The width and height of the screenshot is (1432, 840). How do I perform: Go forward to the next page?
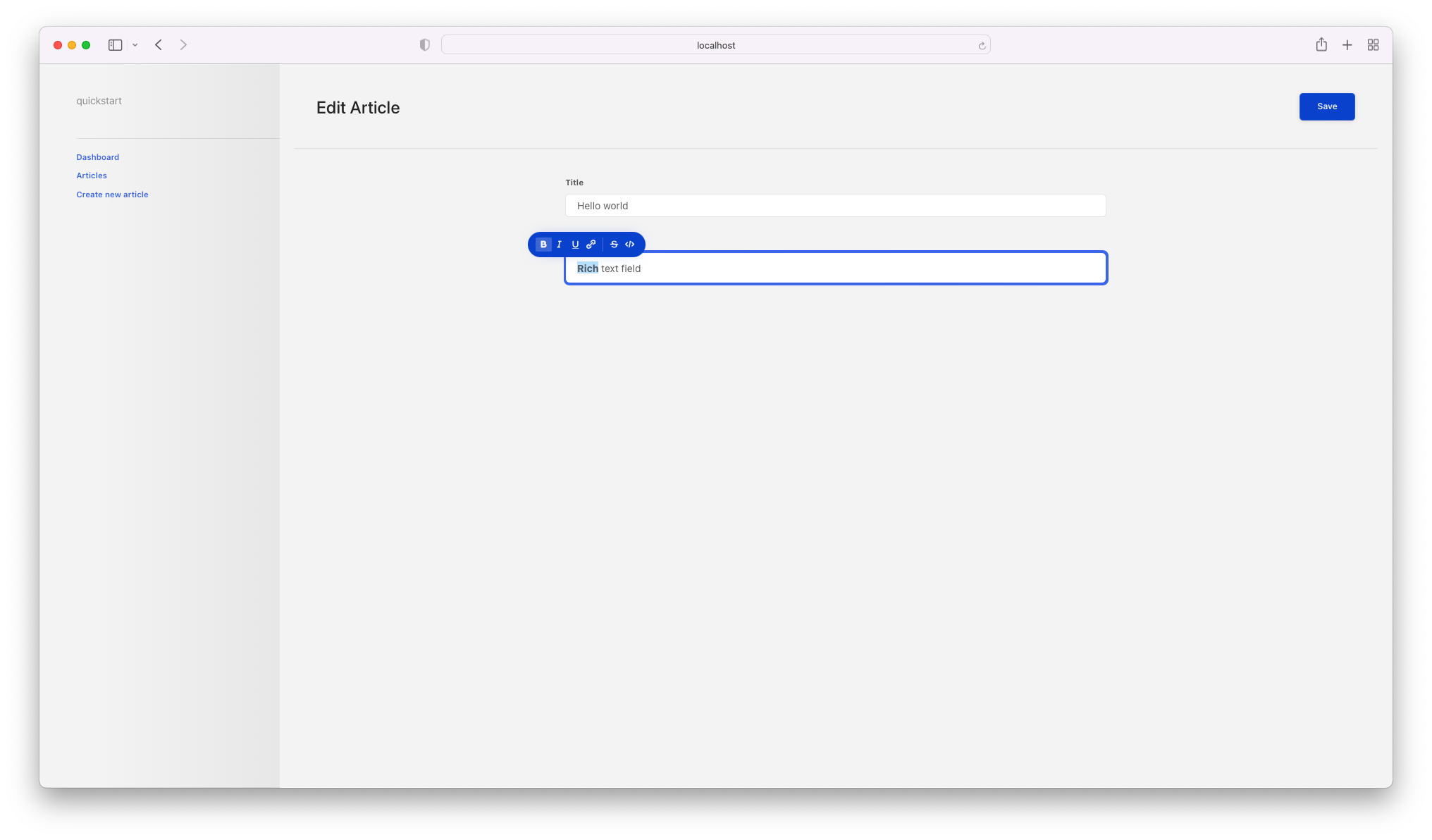click(x=183, y=45)
